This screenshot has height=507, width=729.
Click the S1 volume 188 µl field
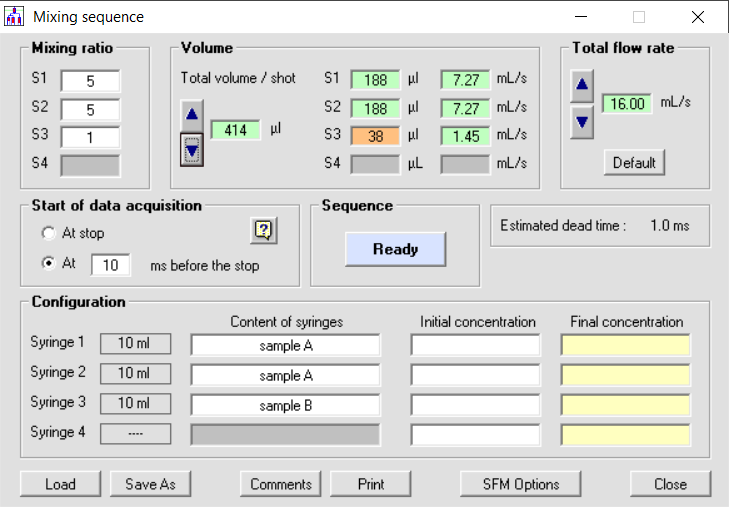[375, 80]
